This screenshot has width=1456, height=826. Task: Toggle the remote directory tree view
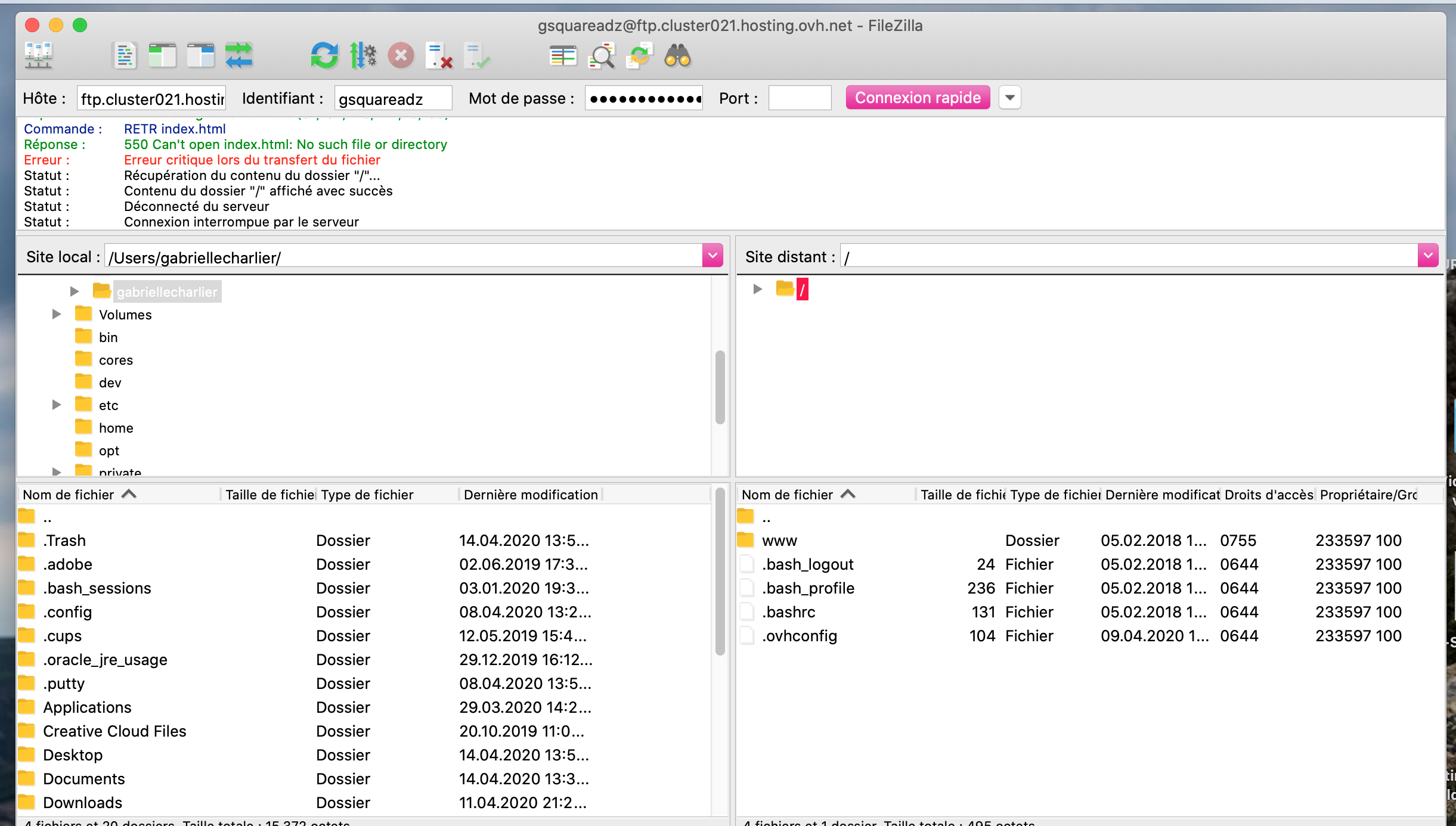click(x=200, y=57)
